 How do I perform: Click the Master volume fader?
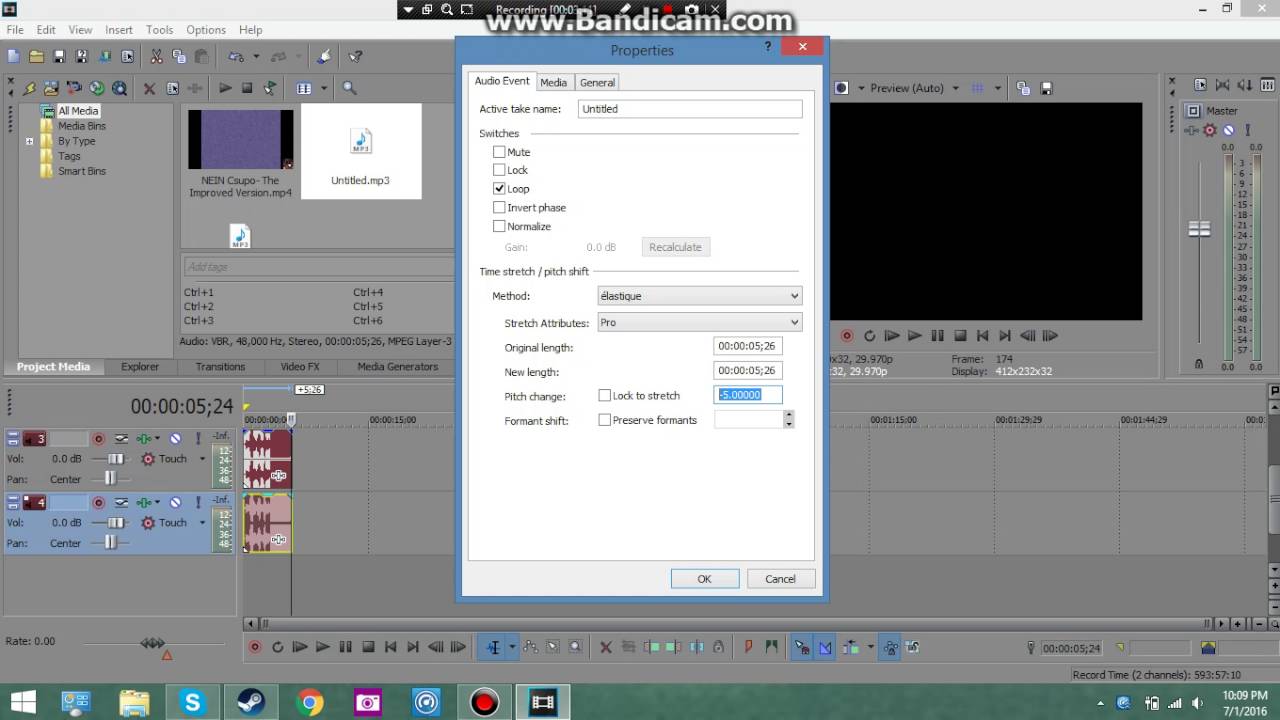click(x=1199, y=228)
